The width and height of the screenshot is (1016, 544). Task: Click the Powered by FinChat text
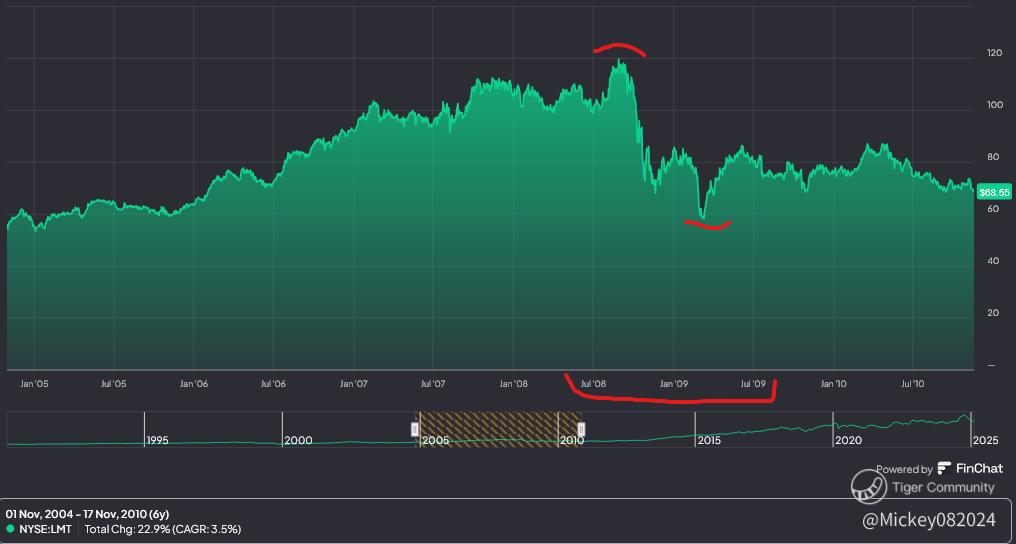940,469
